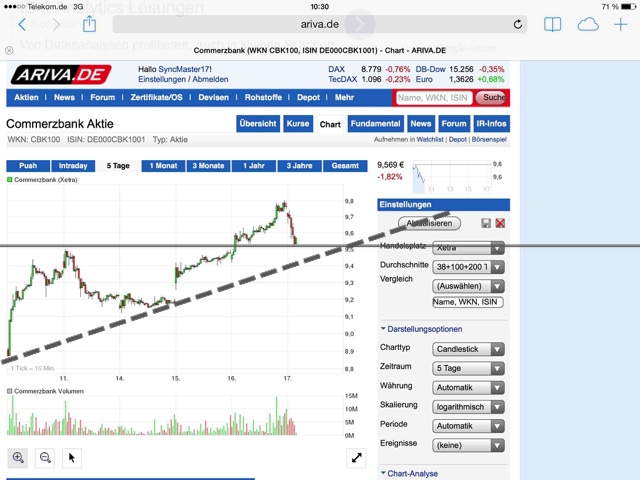This screenshot has width=640, height=480.
Task: Select the Push chart period
Action: coord(28,166)
